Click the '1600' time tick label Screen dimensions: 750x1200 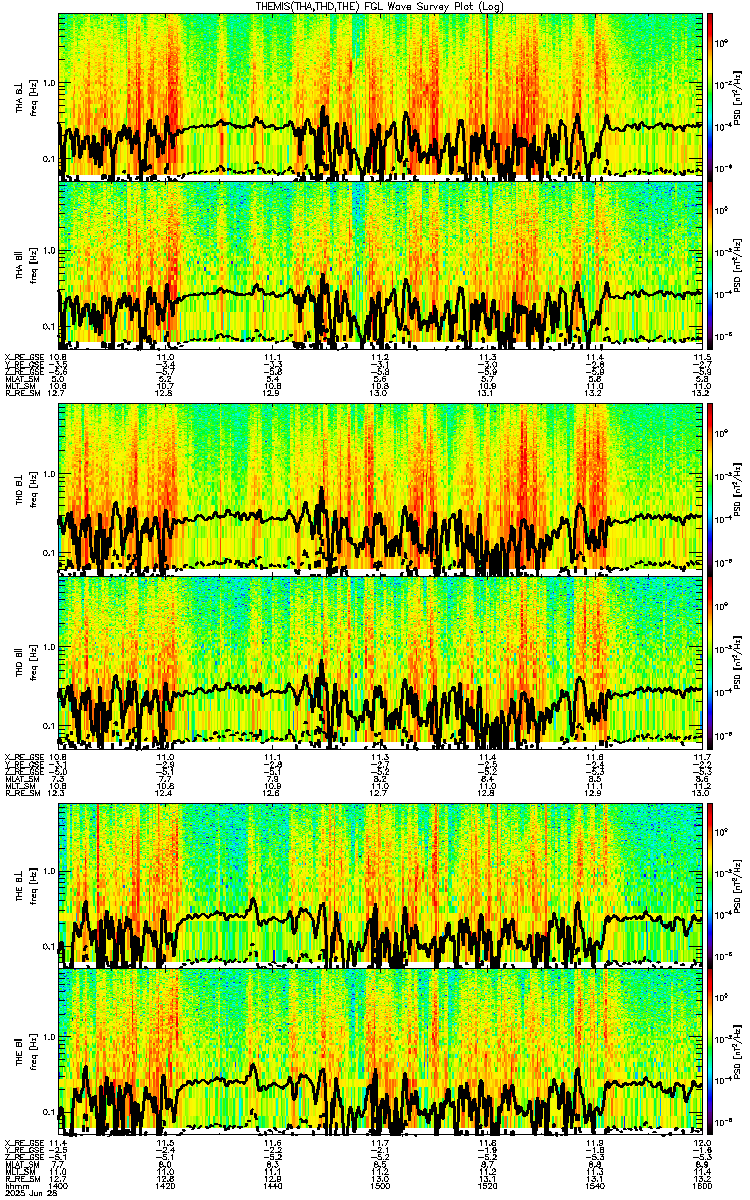click(x=700, y=1186)
